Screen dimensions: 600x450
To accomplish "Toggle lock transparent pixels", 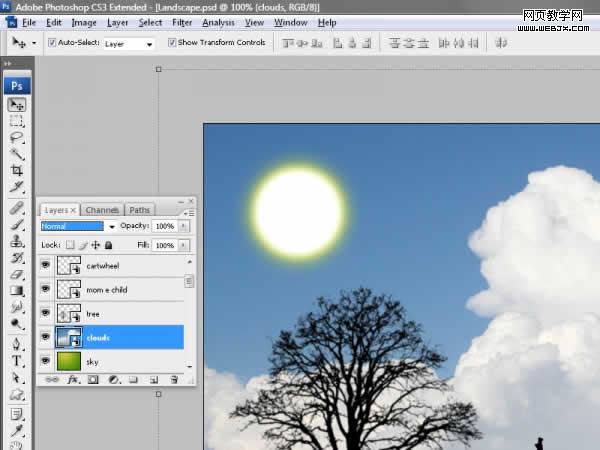I will [x=70, y=245].
